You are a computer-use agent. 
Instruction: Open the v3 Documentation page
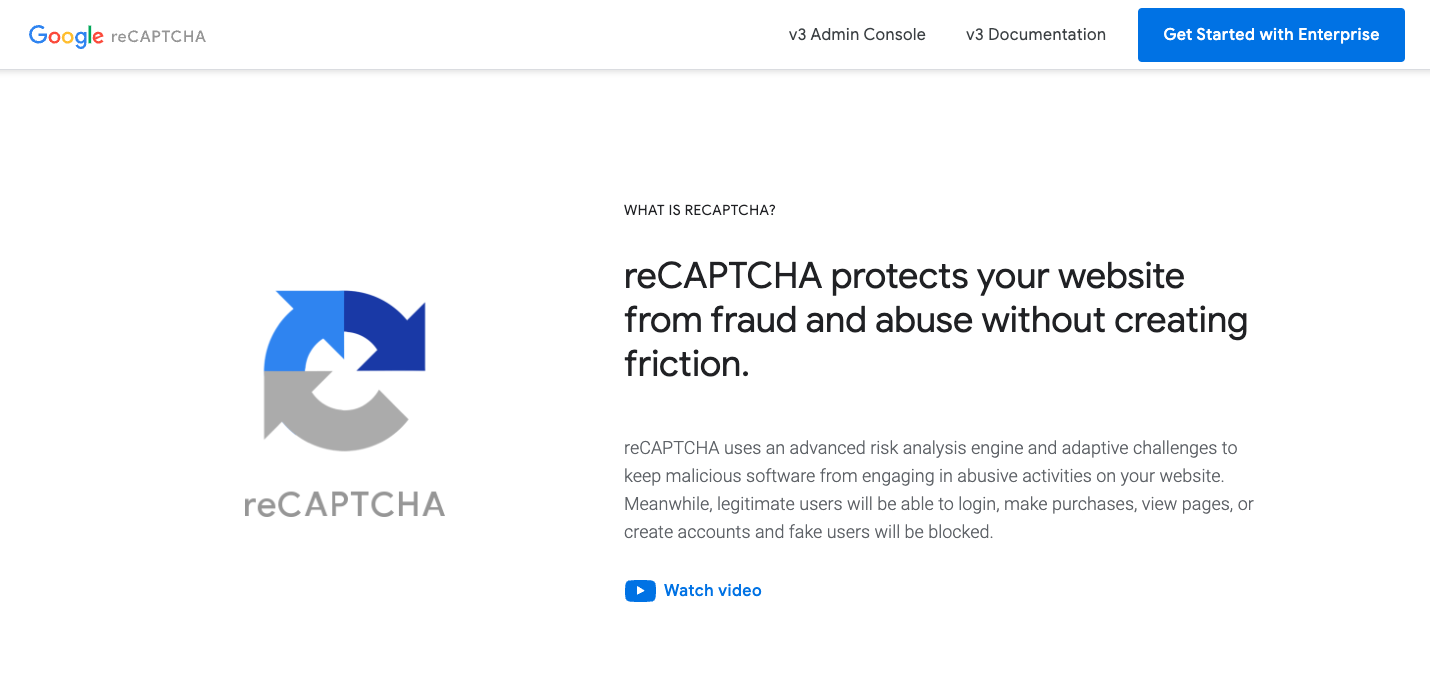click(x=1035, y=34)
